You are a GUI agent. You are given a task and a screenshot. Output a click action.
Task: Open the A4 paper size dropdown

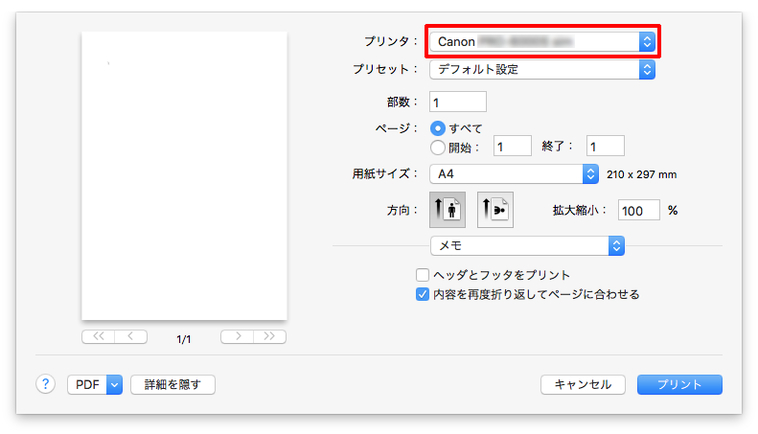coord(513,174)
